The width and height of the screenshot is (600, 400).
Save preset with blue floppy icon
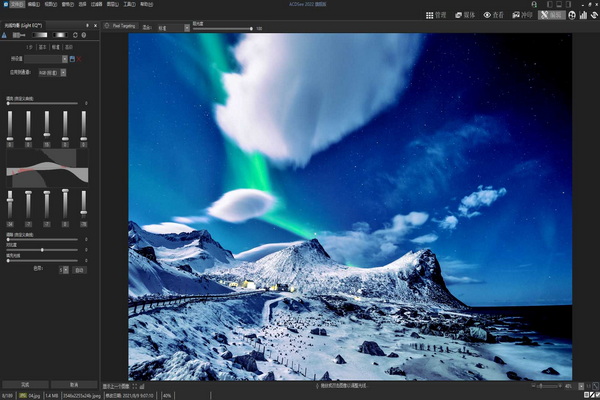click(72, 59)
